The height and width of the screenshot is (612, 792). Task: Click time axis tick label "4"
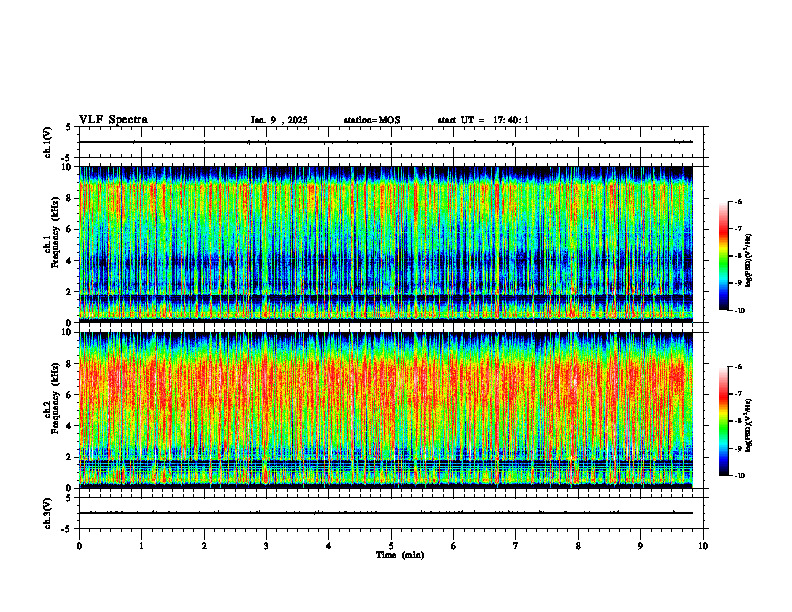tap(329, 546)
